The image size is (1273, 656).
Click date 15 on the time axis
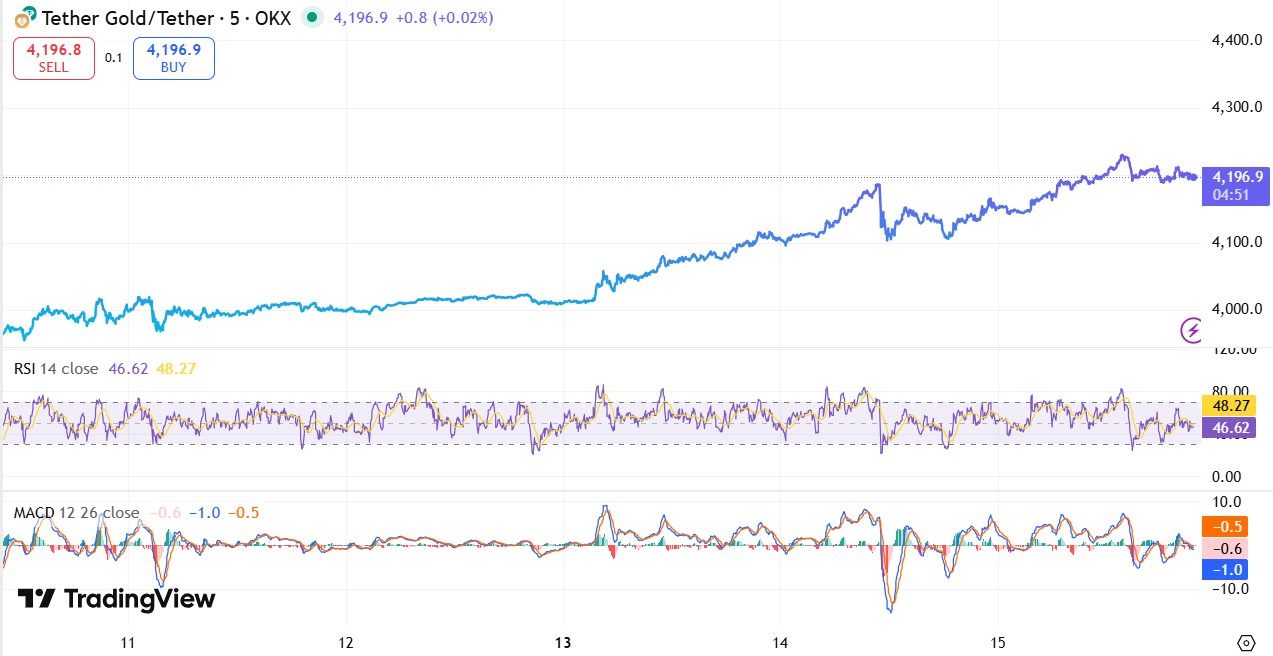pyautogui.click(x=997, y=642)
